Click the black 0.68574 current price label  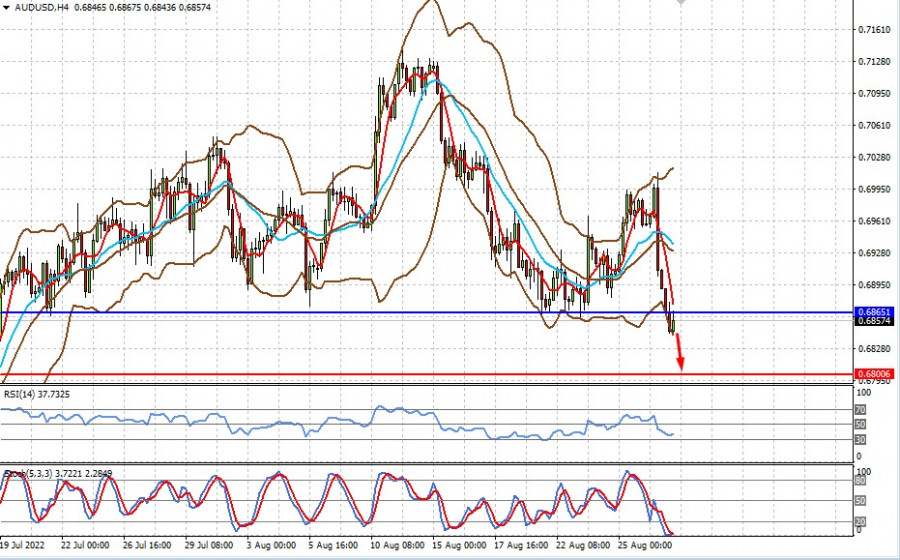coord(874,321)
